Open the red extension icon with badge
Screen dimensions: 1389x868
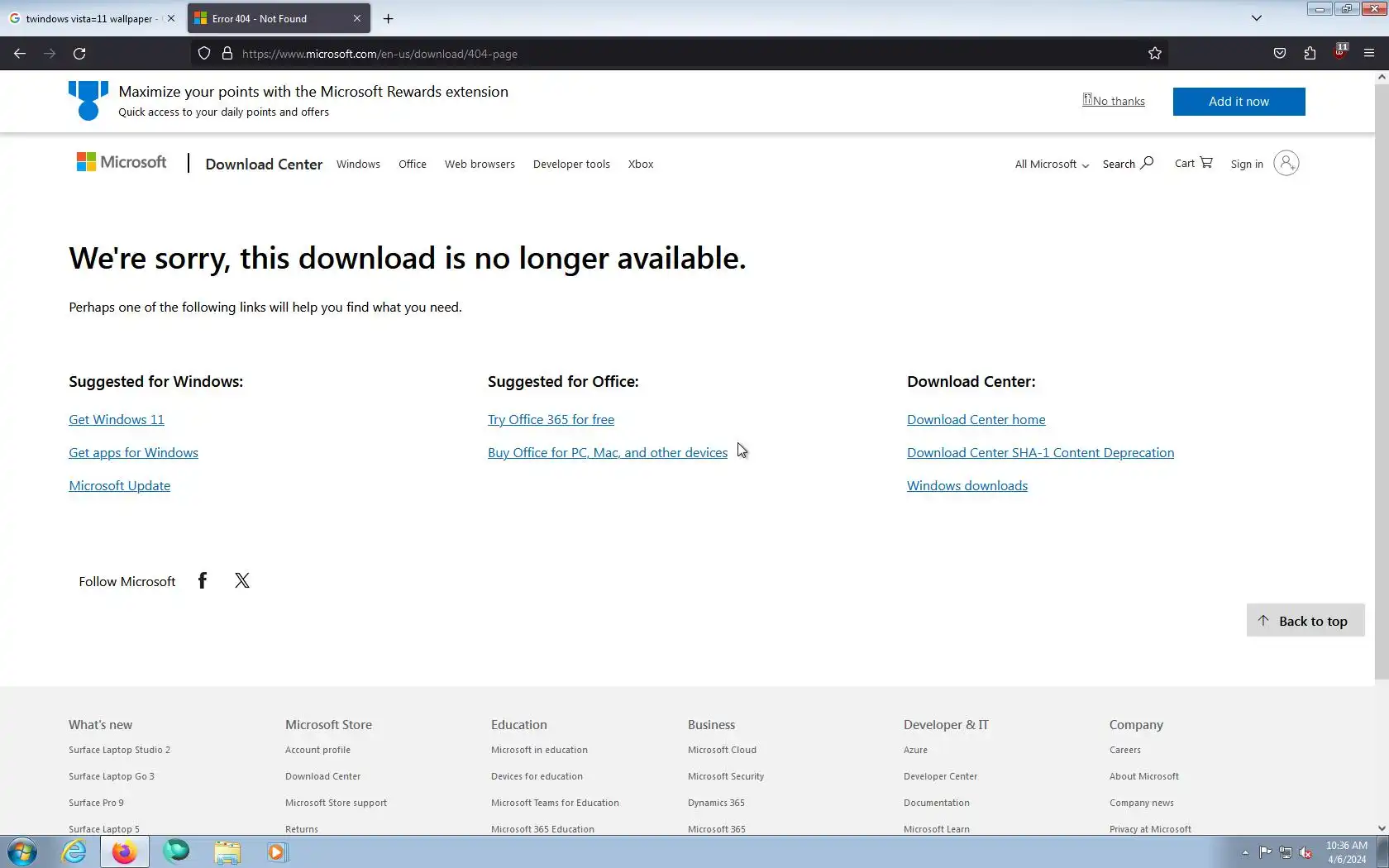[1340, 52]
